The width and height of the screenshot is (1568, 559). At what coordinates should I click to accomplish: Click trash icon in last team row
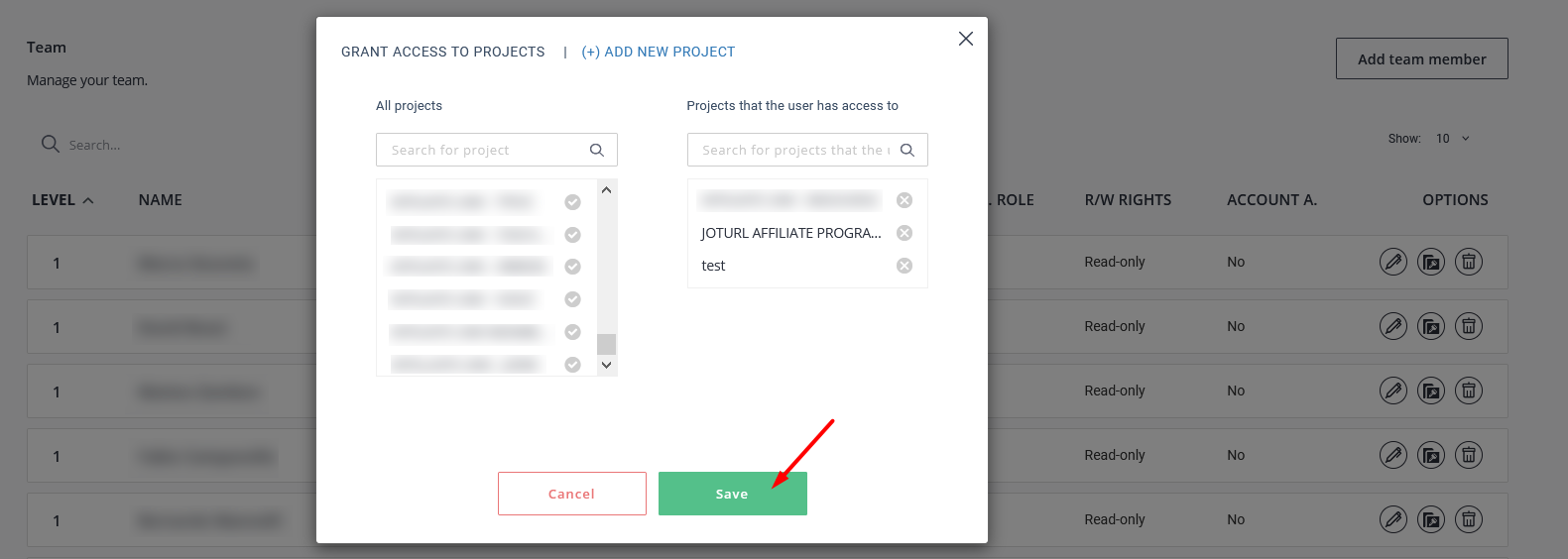1469,519
